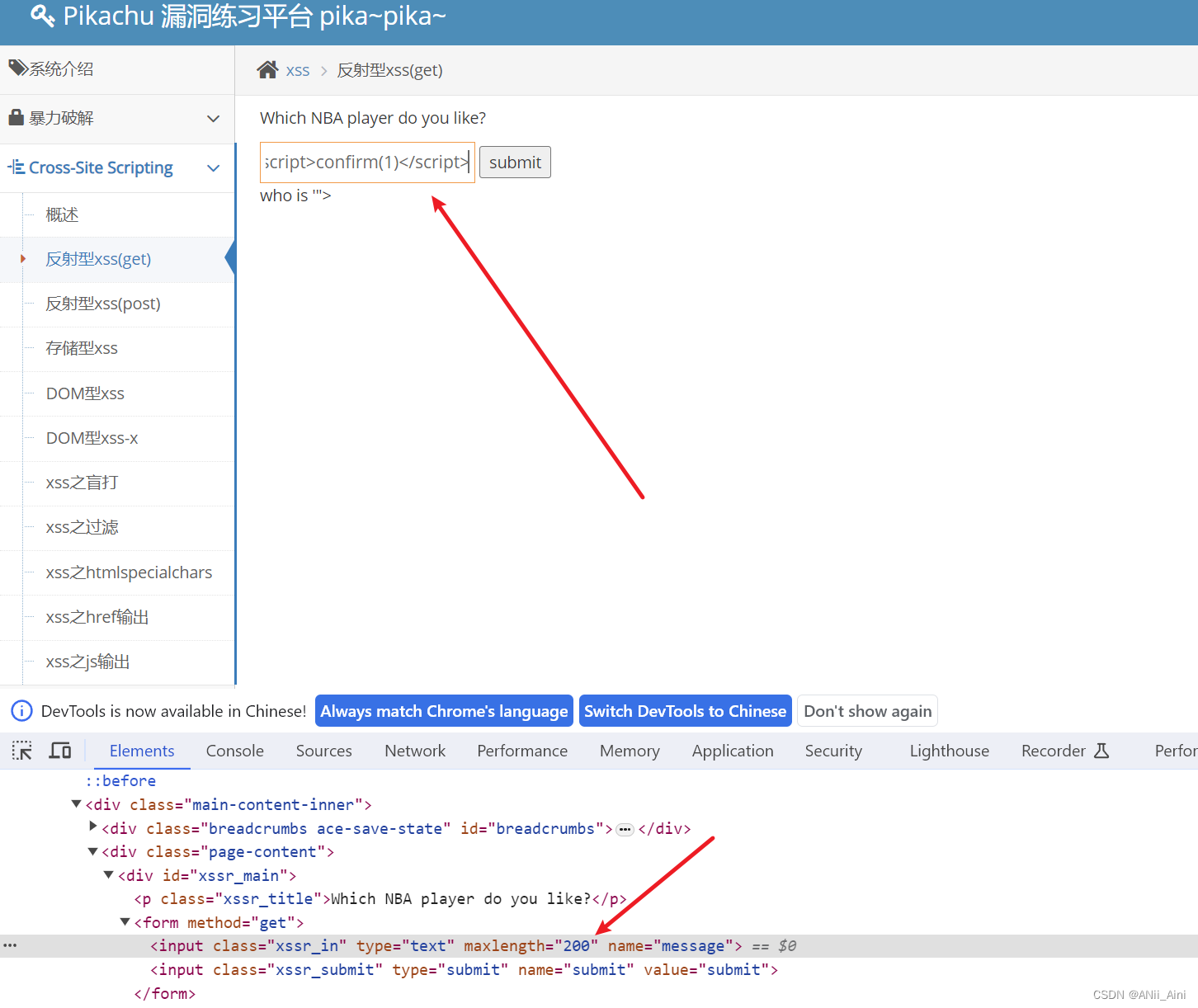This screenshot has width=1198, height=1008.
Task: Click the info icon in DevTools notice
Action: (x=21, y=711)
